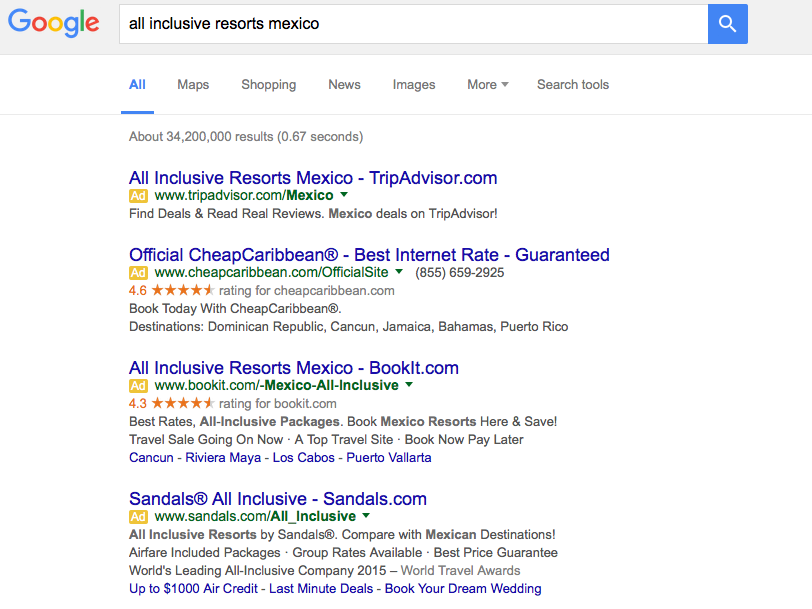Screen dimensions: 812x609
Task: Click Ad badge beside sandals.com URL
Action: point(138,517)
